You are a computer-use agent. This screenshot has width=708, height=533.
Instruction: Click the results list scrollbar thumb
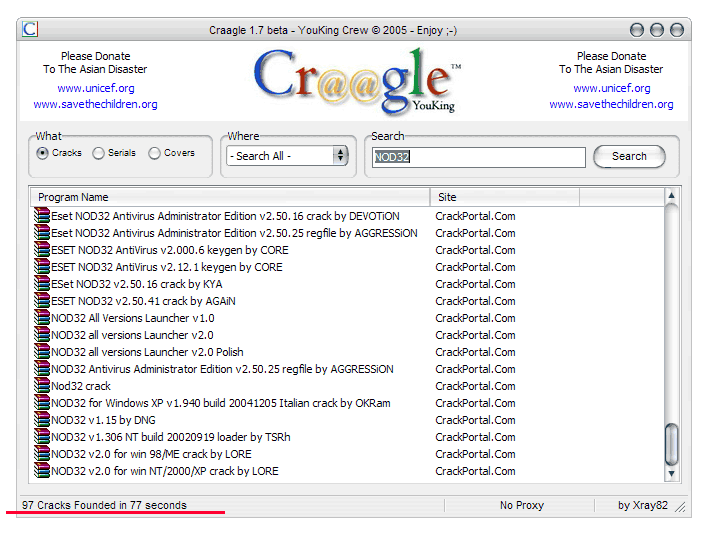coord(671,444)
